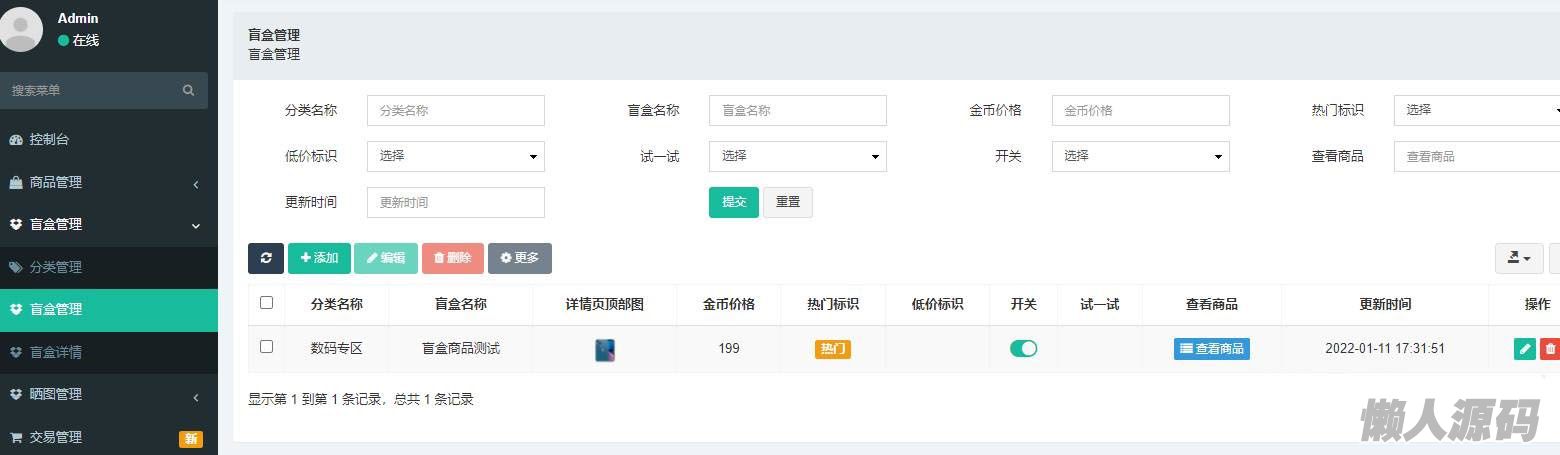The image size is (1560, 455).
Task: Click the 删除 toolbar button
Action: coord(453,258)
